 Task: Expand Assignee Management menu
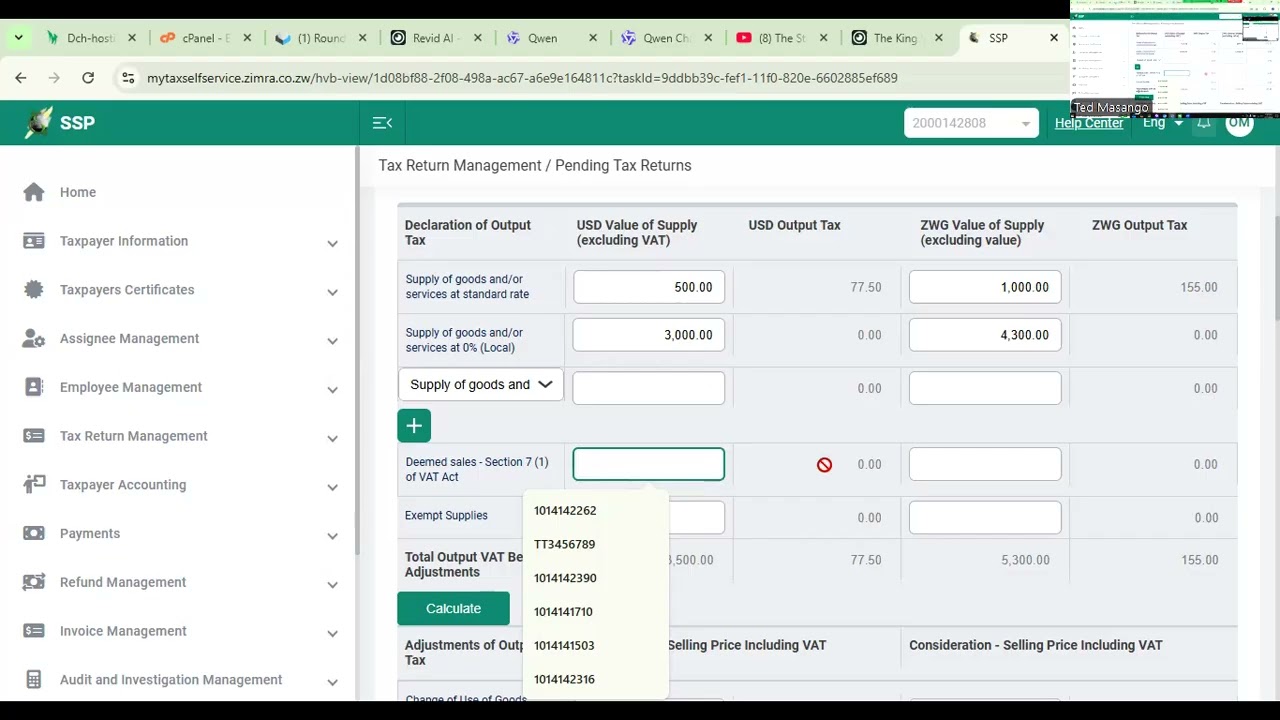click(332, 340)
